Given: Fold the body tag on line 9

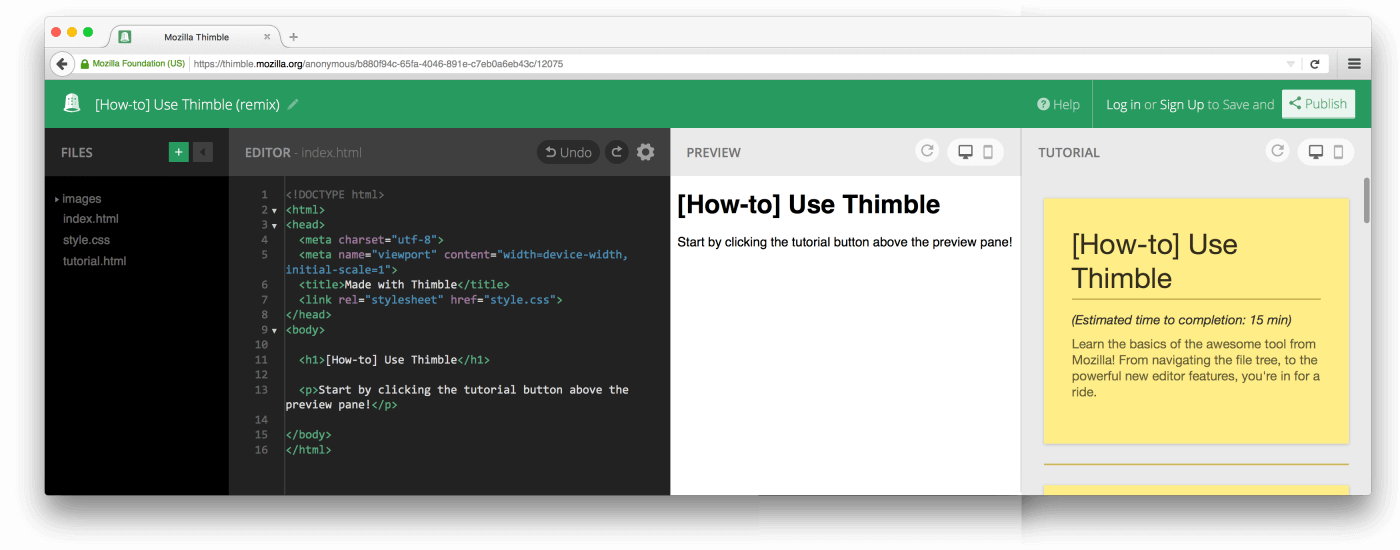Looking at the screenshot, I should [274, 330].
